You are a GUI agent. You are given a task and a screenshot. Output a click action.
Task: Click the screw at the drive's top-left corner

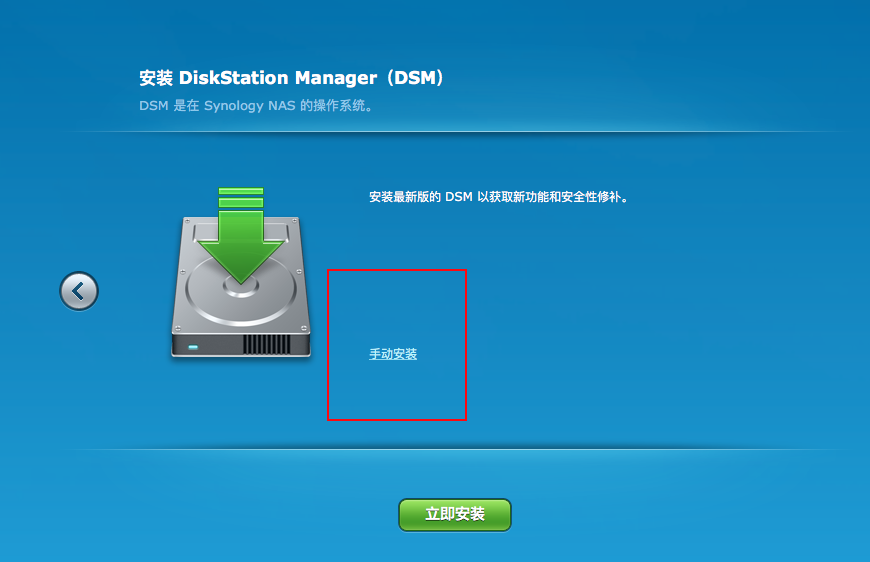pos(186,221)
